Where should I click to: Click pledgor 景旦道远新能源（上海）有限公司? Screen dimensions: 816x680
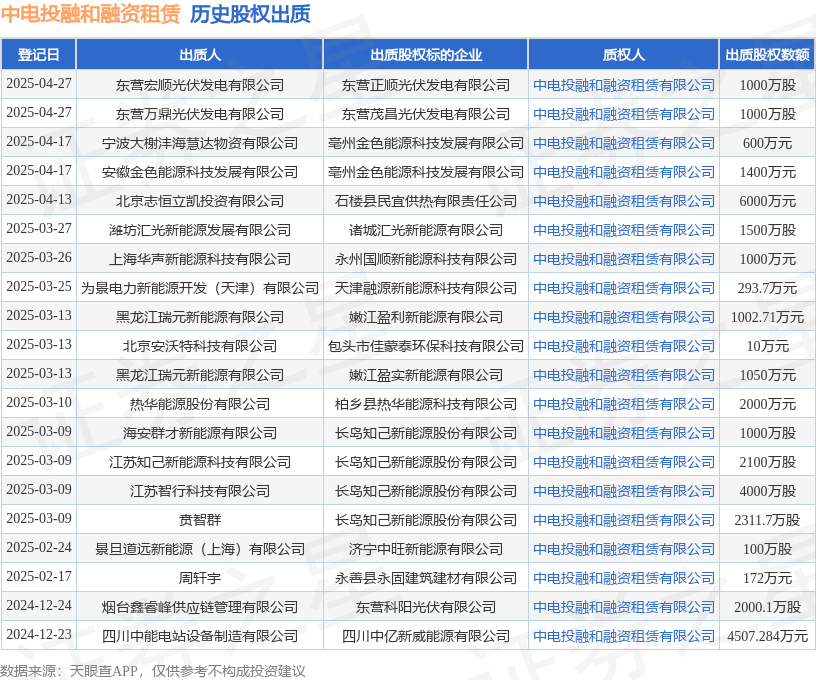(x=200, y=549)
